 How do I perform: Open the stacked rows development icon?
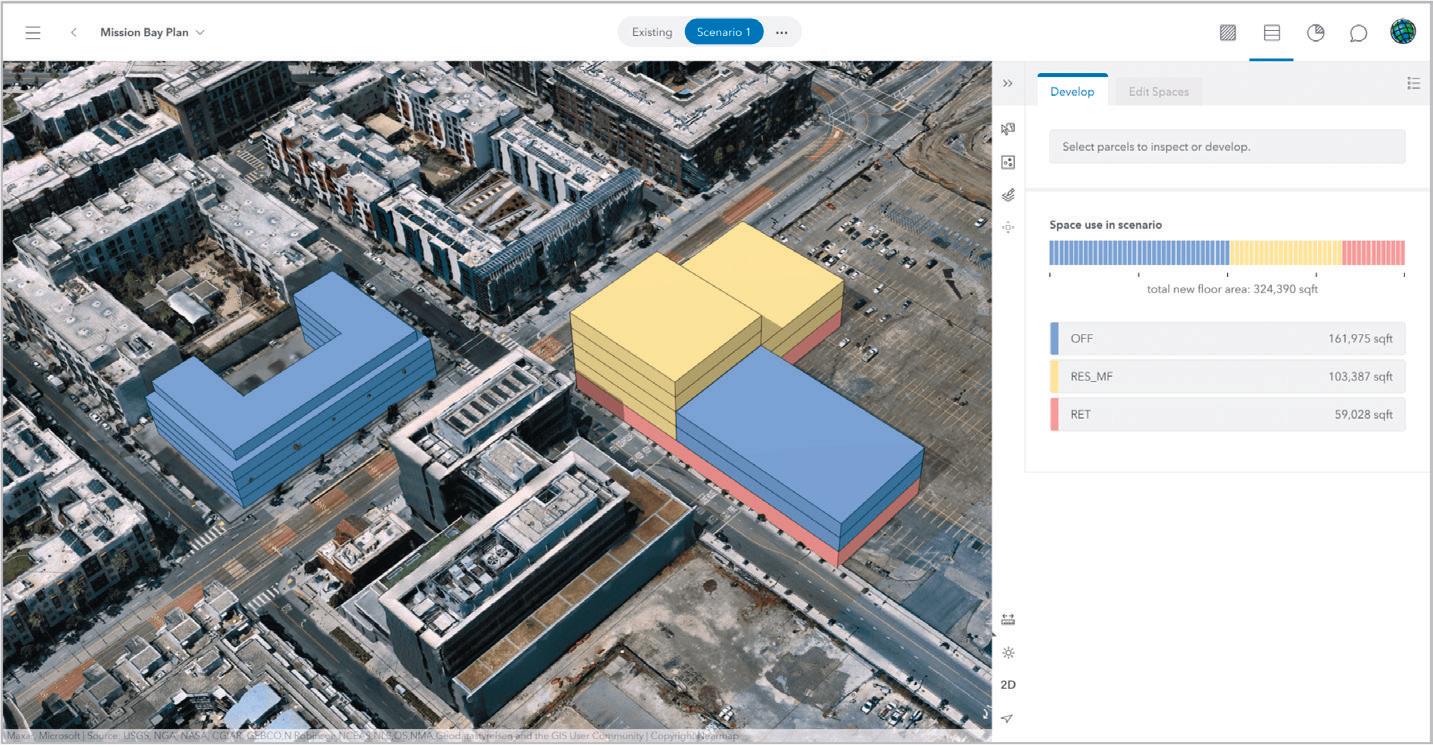tap(1272, 32)
